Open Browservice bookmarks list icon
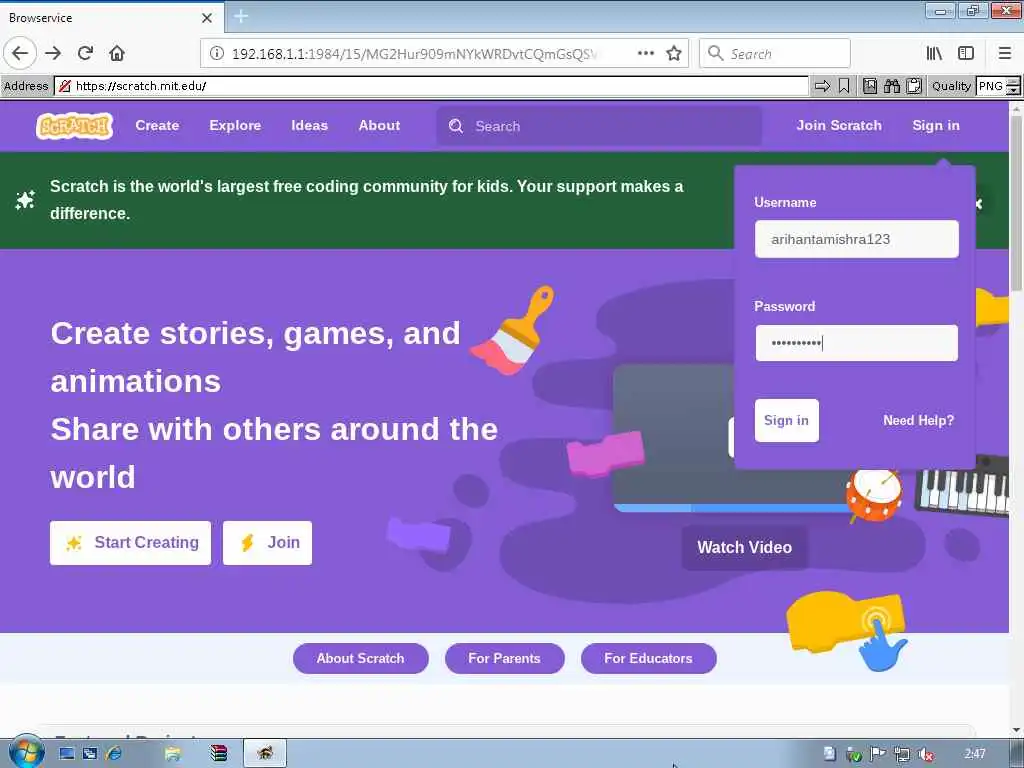 870,86
